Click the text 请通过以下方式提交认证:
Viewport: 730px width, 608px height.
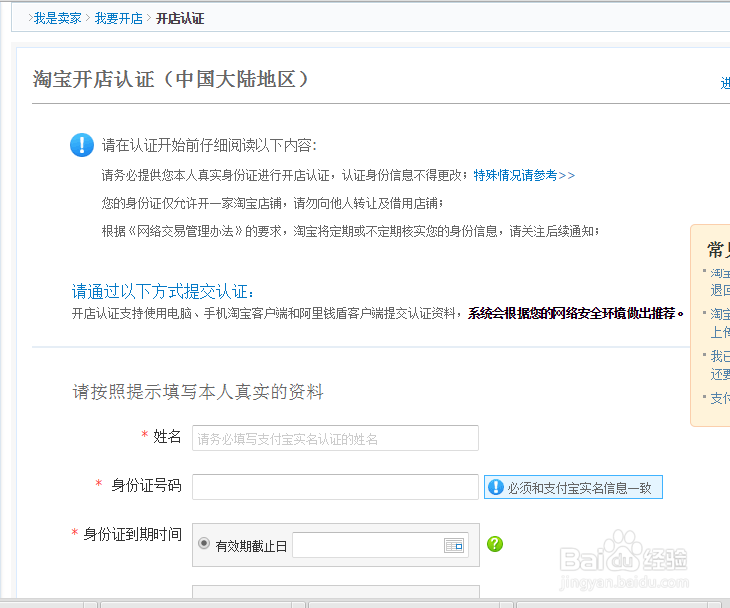click(163, 292)
